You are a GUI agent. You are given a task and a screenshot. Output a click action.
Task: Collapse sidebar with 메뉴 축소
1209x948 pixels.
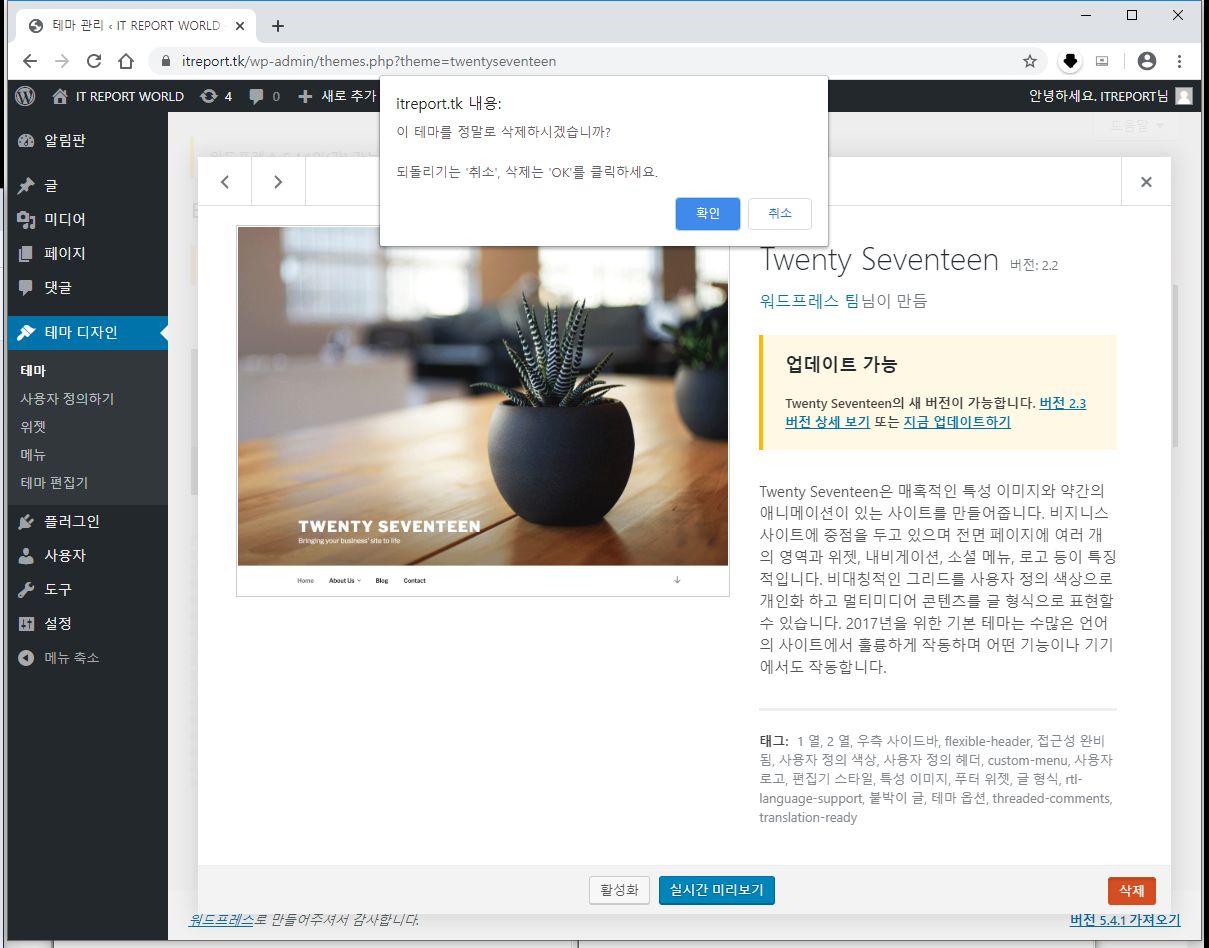[x=87, y=658]
